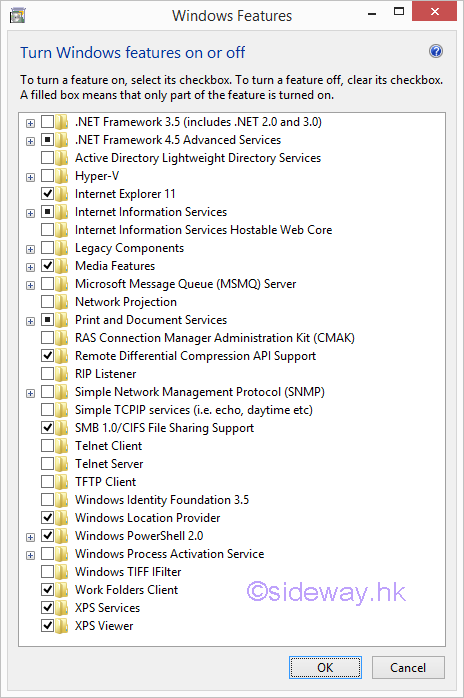Viewport: 464px width, 698px height.
Task: Click the folder icon beside Telnet Client
Action: tap(62, 446)
